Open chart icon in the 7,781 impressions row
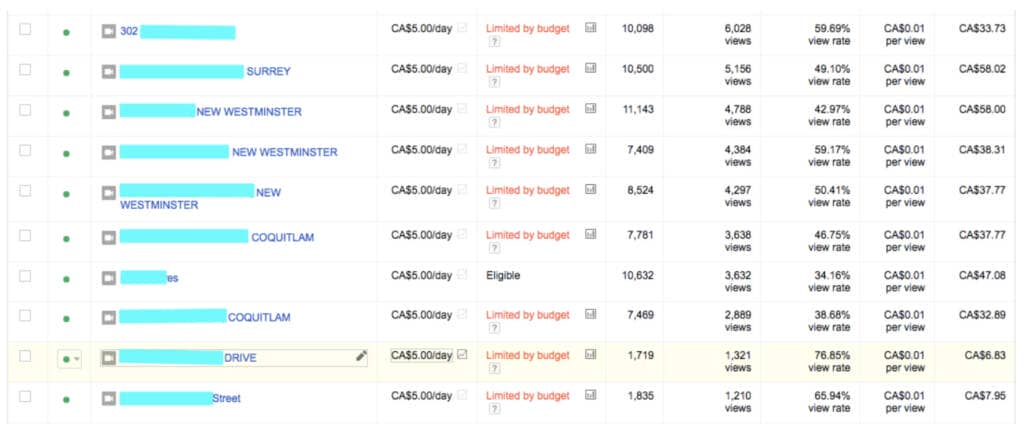1024x432 pixels. pos(590,234)
